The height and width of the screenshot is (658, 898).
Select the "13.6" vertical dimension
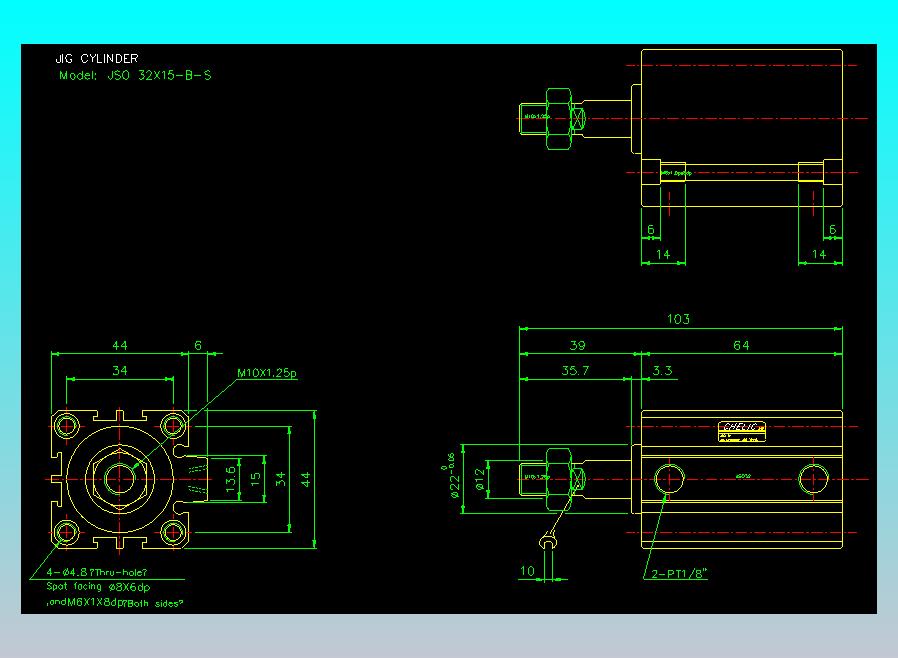[231, 479]
